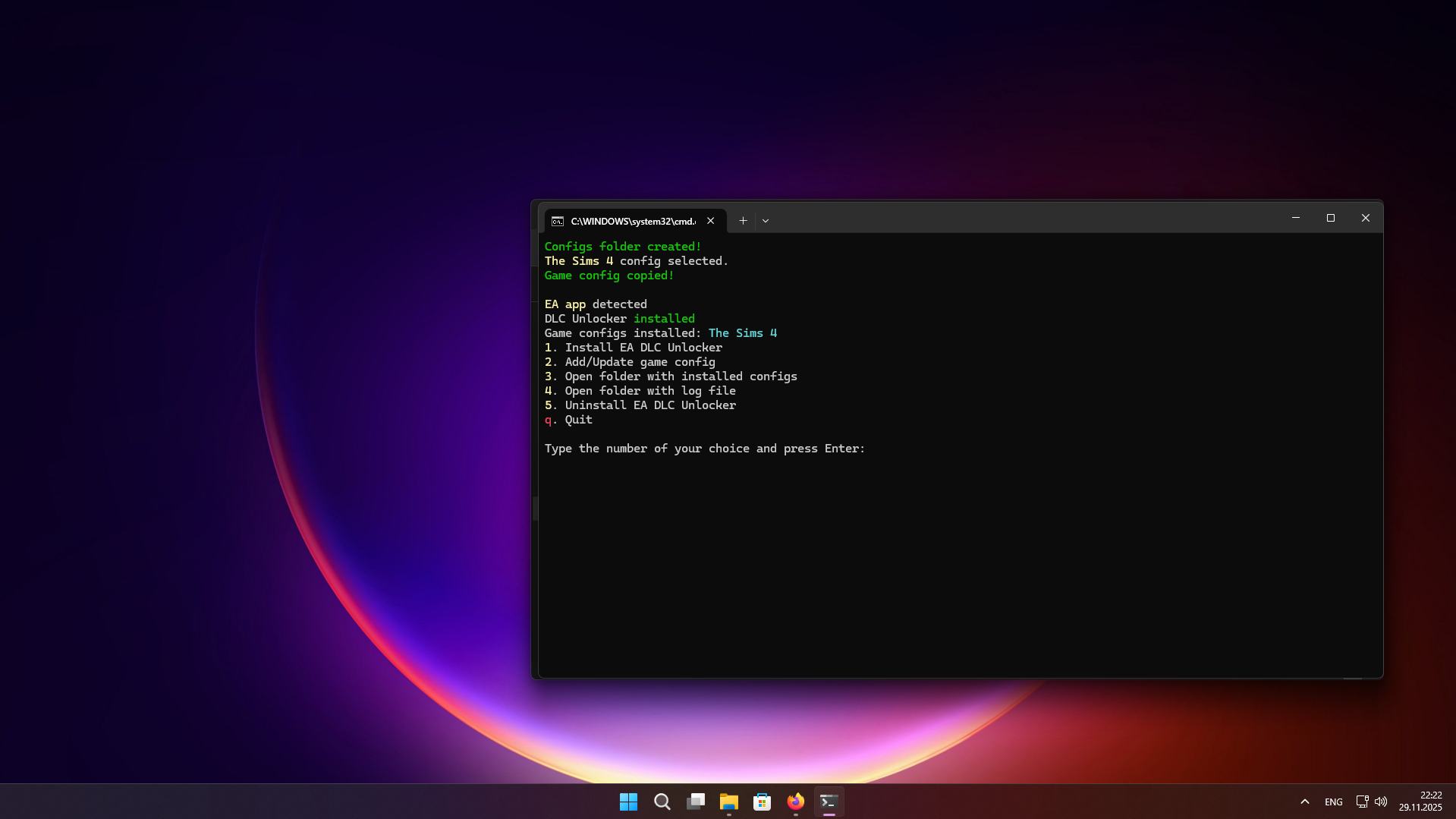This screenshot has width=1456, height=819.
Task: Click the volume speaker icon
Action: point(1381,802)
